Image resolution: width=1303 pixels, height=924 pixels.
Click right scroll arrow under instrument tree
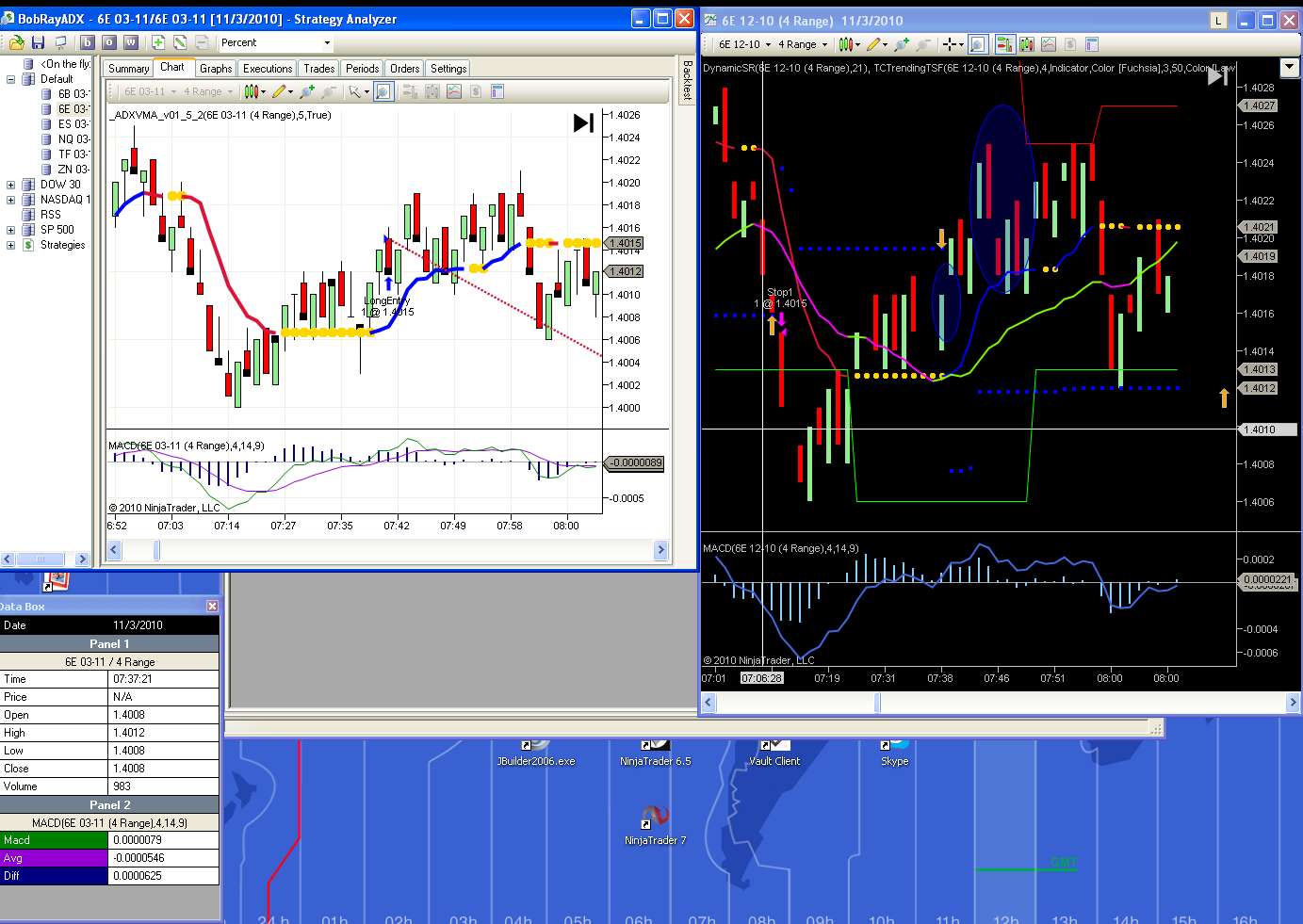point(82,559)
